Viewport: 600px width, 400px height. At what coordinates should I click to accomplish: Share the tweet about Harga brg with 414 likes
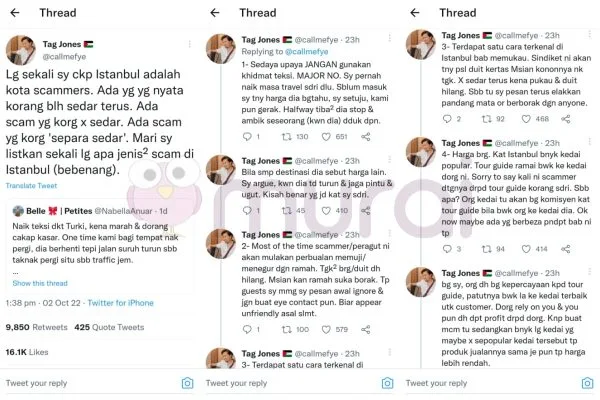pyautogui.click(x=566, y=249)
